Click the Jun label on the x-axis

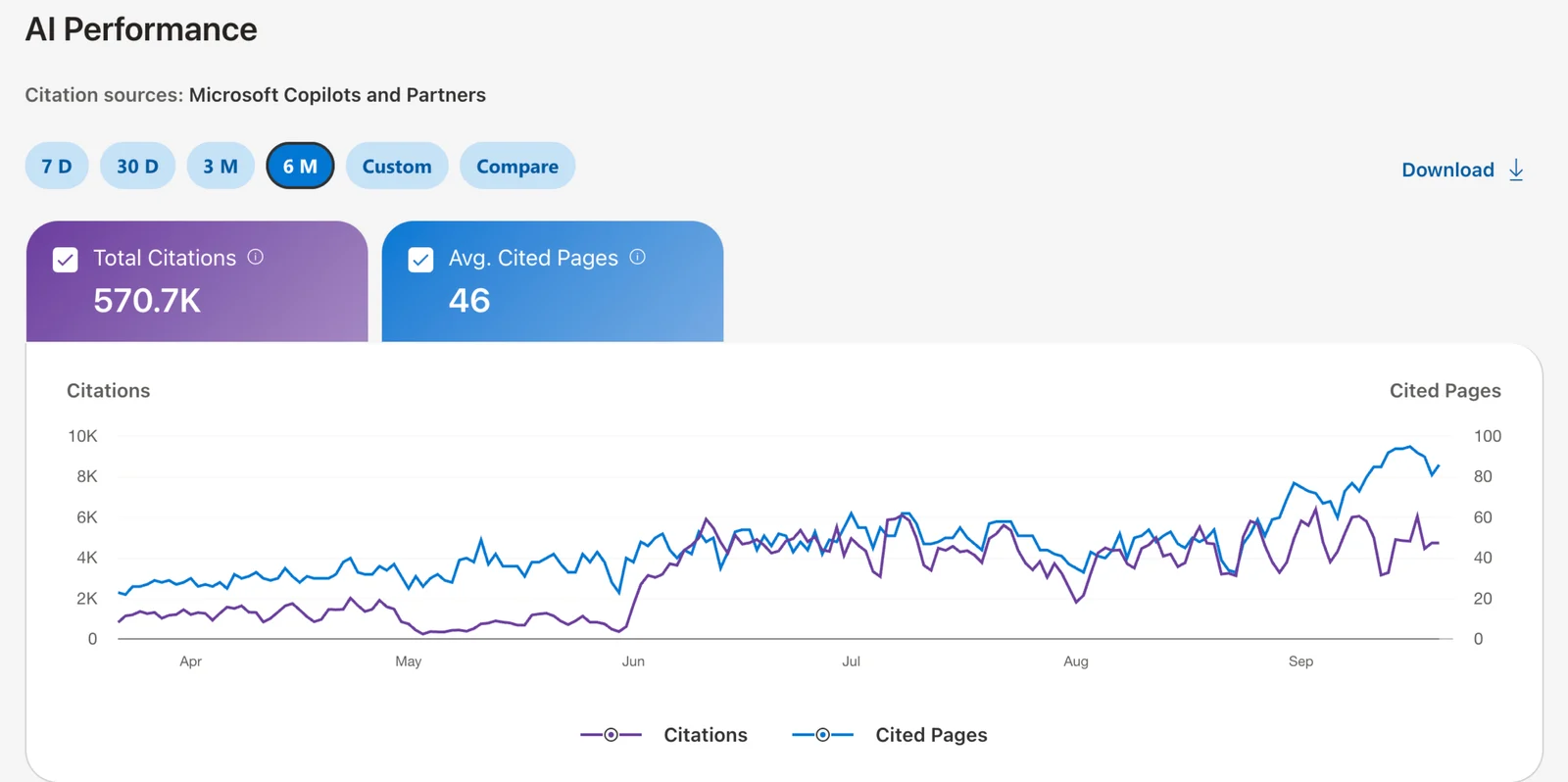(633, 661)
